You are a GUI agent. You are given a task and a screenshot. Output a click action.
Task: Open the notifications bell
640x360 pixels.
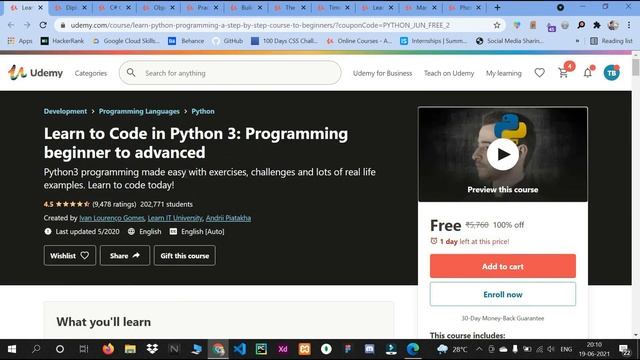[588, 73]
